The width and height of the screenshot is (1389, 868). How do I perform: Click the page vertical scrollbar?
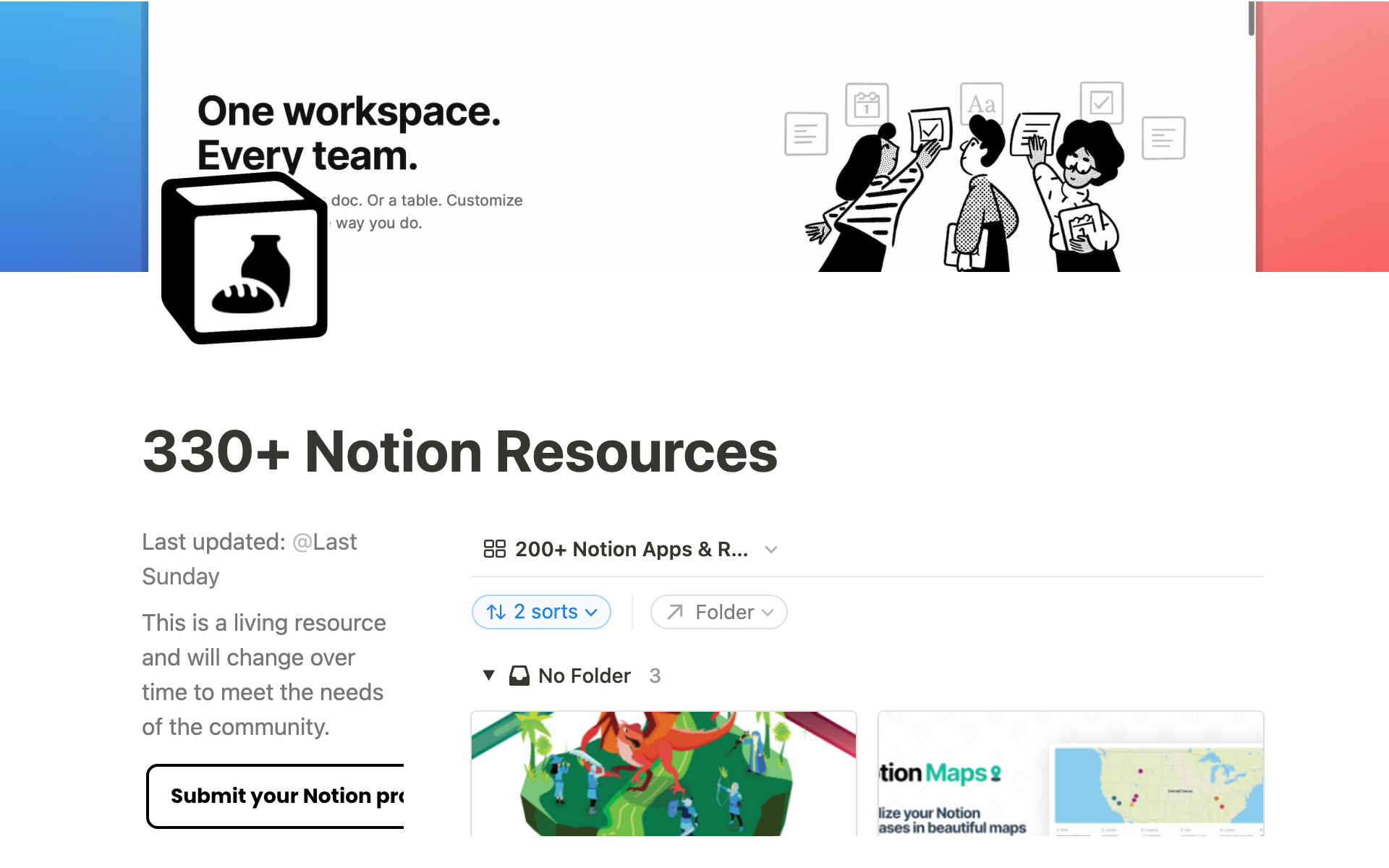pyautogui.click(x=1251, y=18)
